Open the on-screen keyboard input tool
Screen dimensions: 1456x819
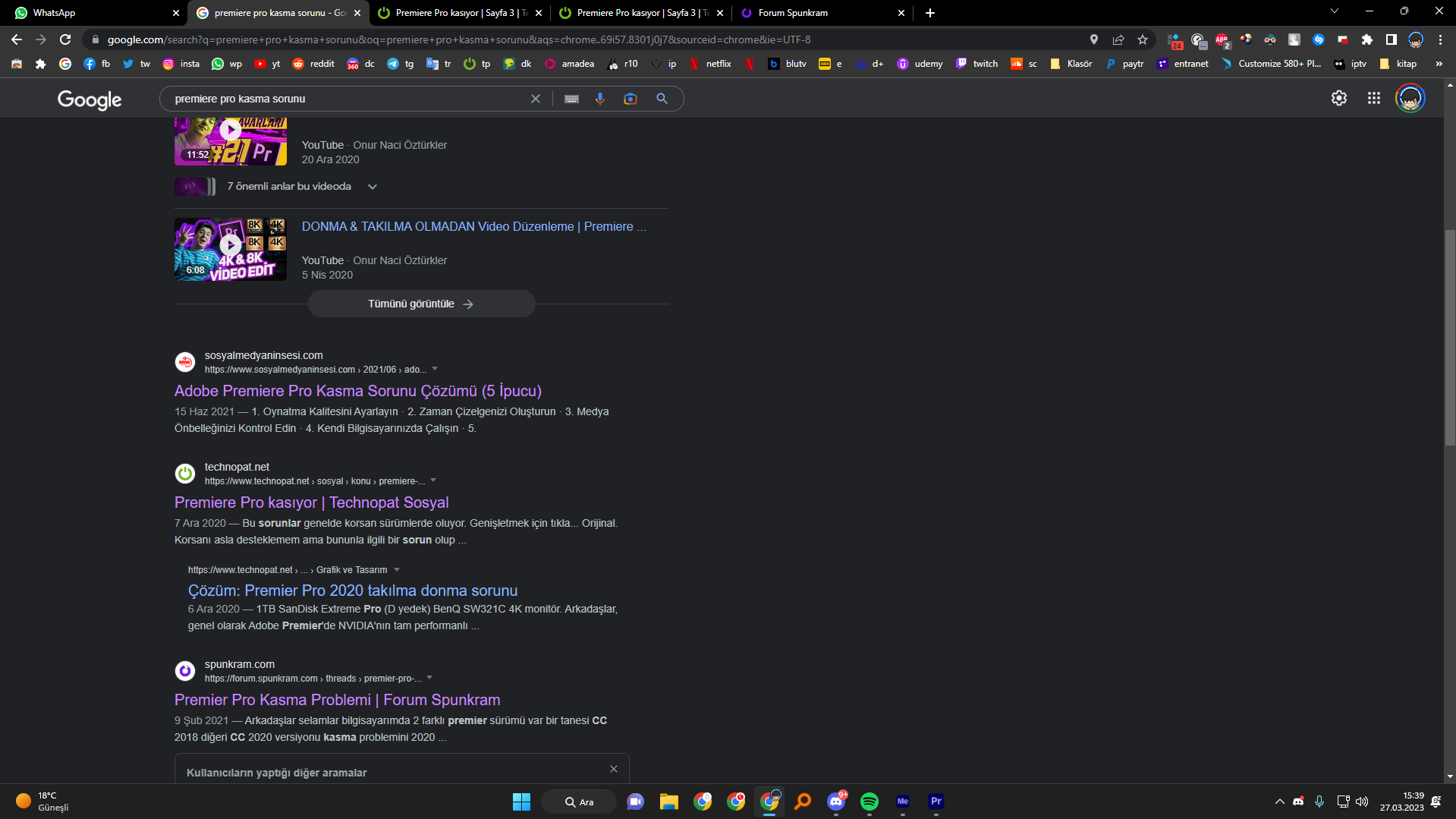click(572, 99)
